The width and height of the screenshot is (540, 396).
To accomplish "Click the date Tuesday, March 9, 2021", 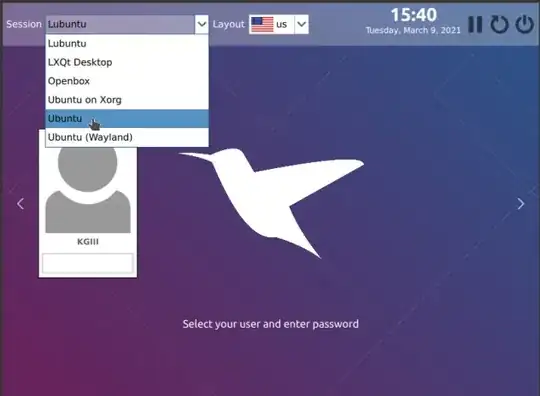I will click(413, 31).
